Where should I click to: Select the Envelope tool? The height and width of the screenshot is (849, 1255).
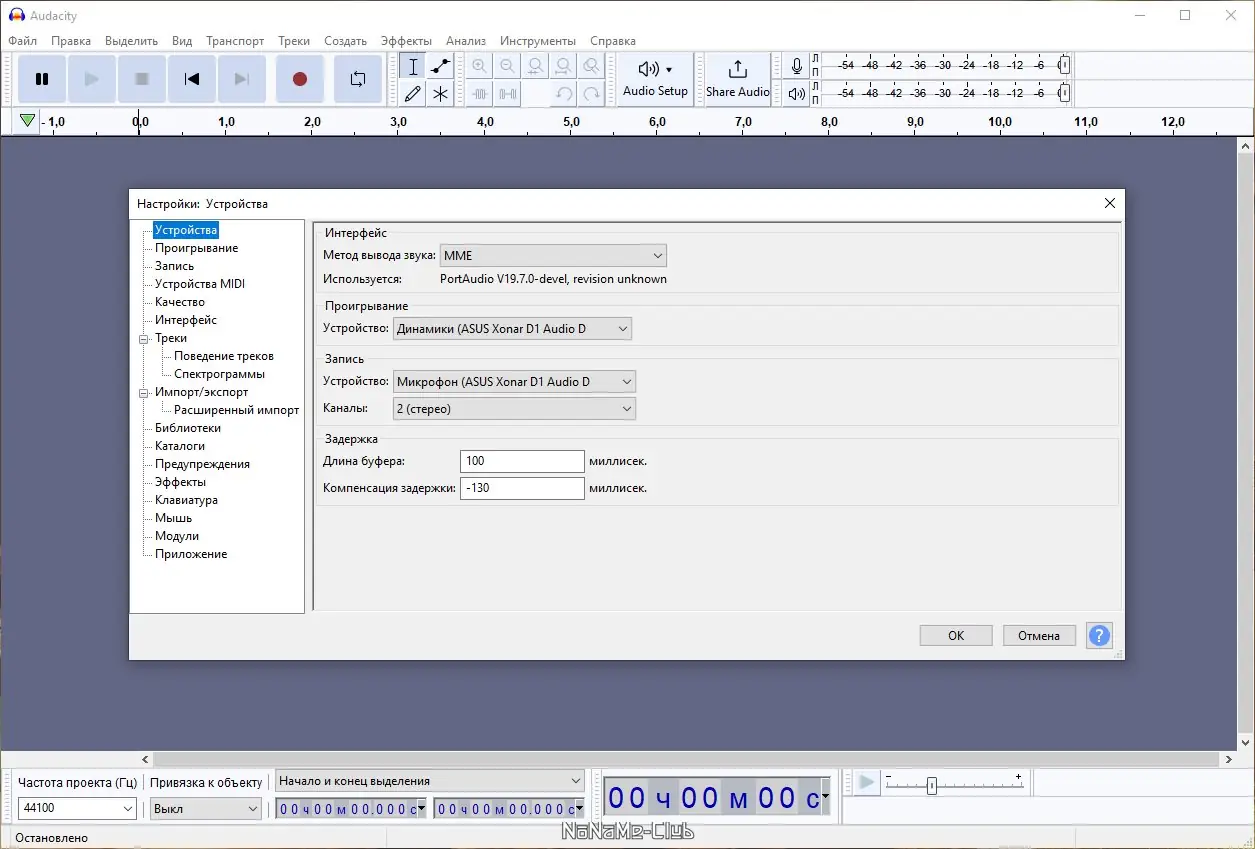pyautogui.click(x=440, y=67)
